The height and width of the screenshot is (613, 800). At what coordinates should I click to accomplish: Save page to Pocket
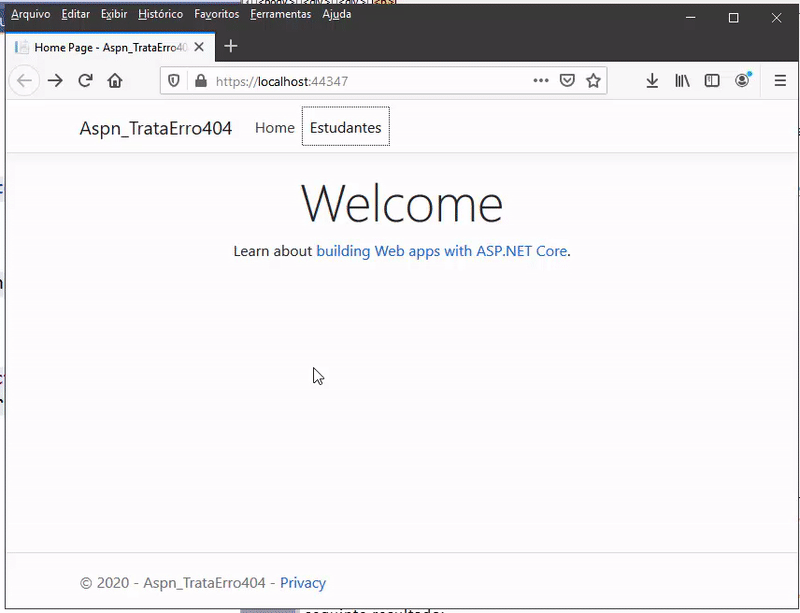[567, 81]
